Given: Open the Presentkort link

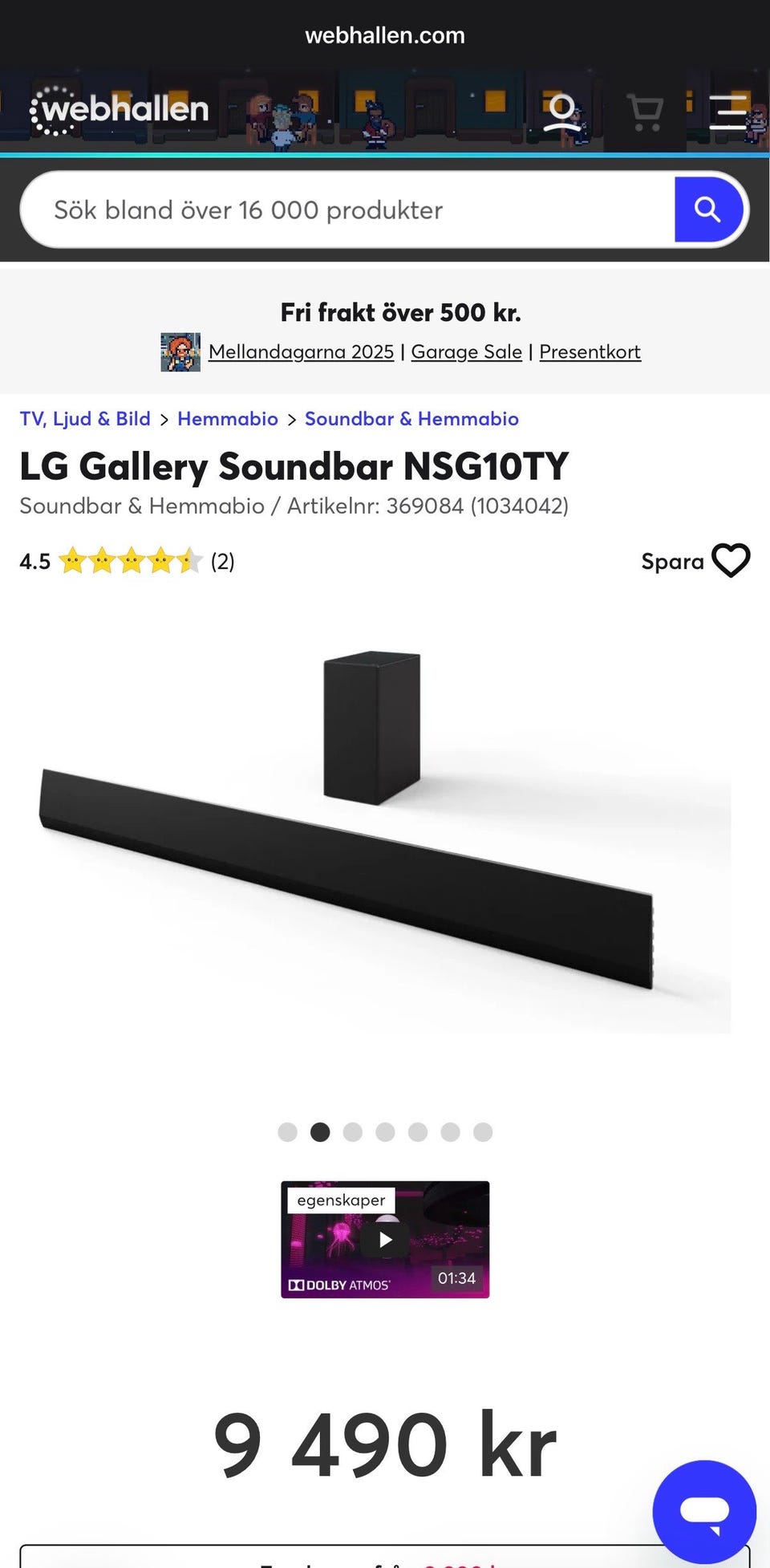Looking at the screenshot, I should (x=590, y=351).
